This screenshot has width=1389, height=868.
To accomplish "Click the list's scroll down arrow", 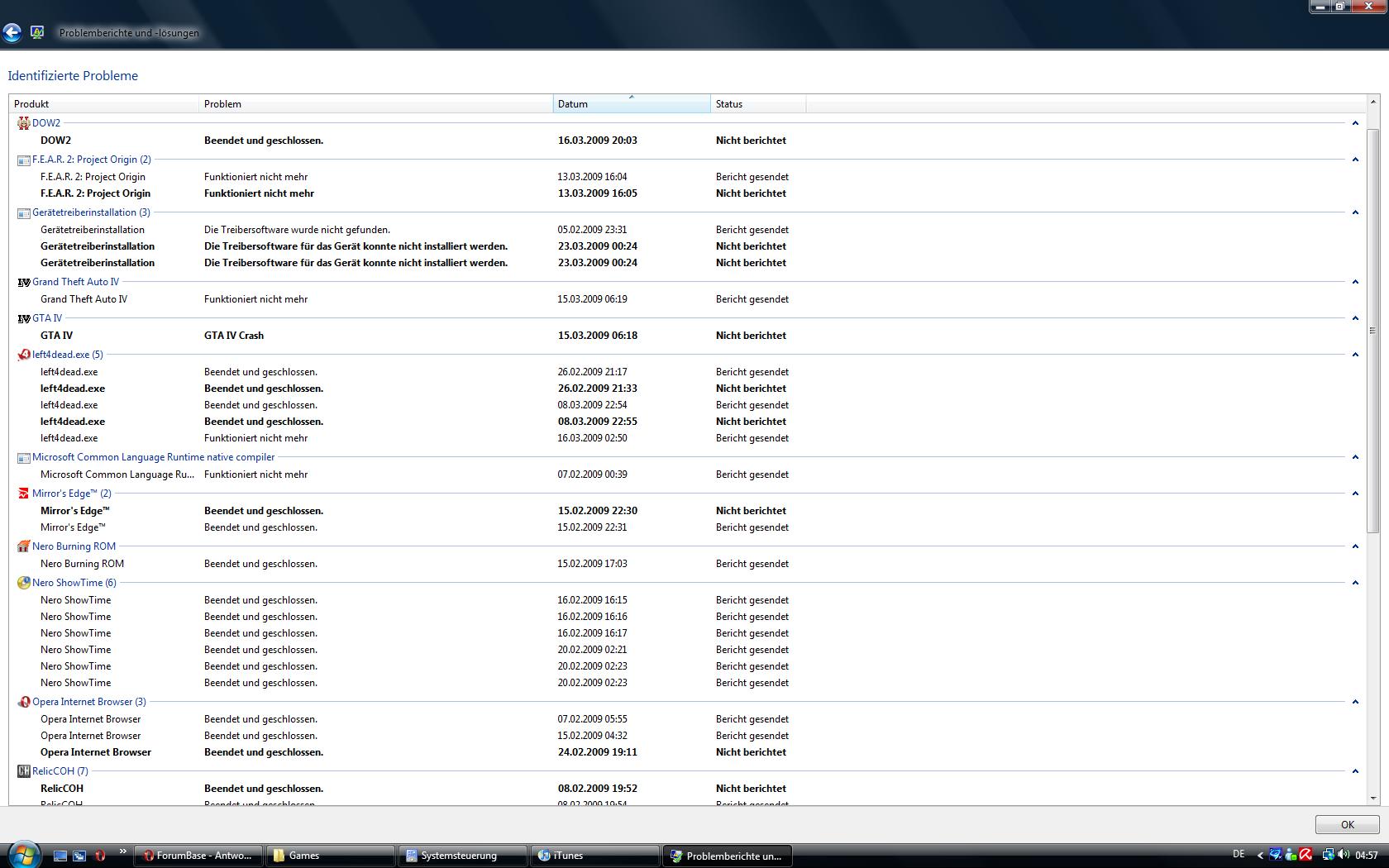I will pyautogui.click(x=1373, y=798).
